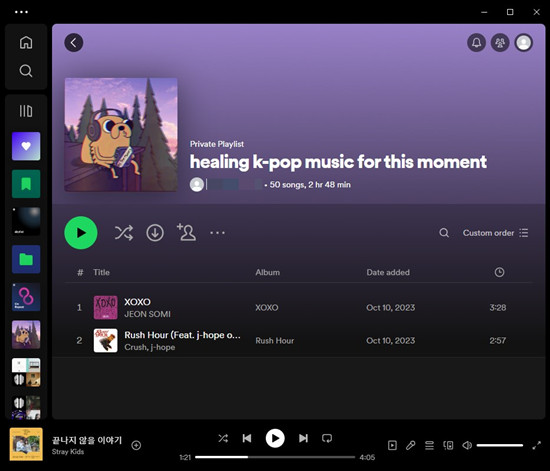This screenshot has height=471, width=550.
Task: Go to Home in the sidebar
Action: tap(26, 42)
